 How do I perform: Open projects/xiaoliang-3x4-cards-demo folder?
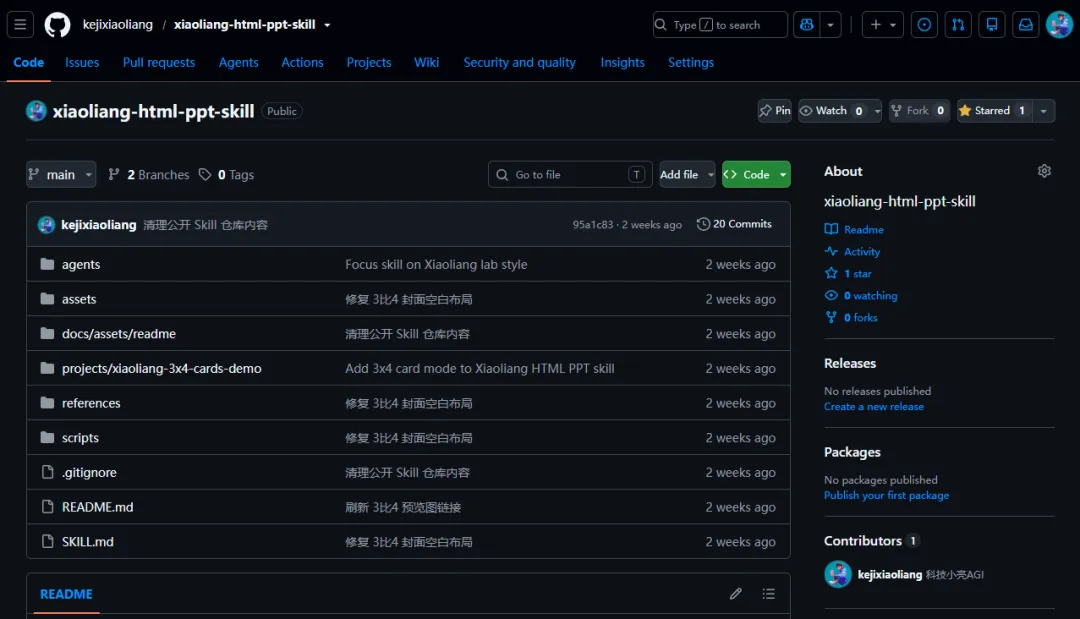162,368
